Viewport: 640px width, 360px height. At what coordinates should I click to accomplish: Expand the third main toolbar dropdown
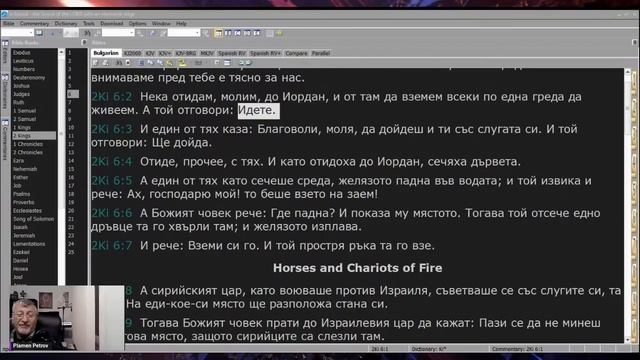pos(197,33)
